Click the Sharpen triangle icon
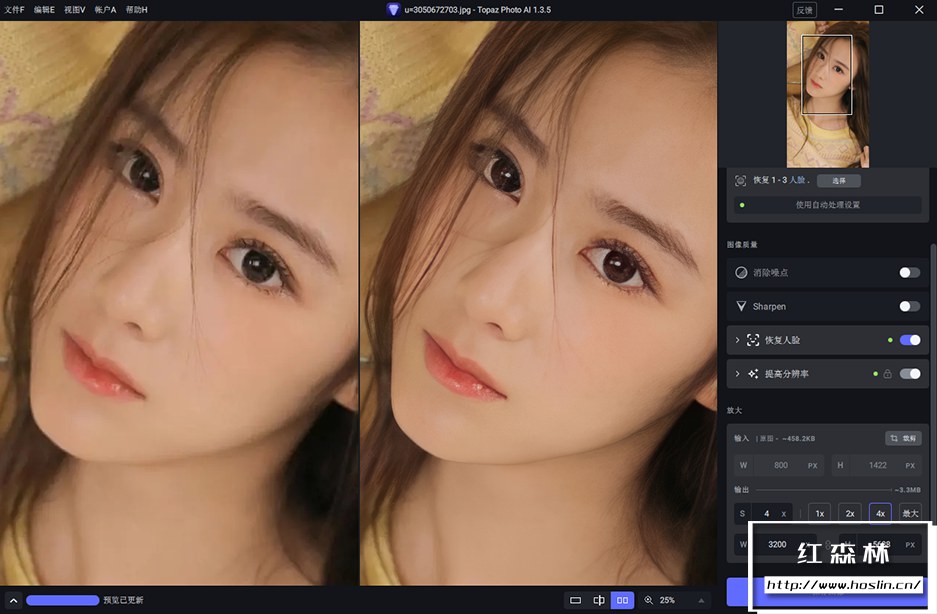This screenshot has width=937, height=614. point(741,306)
